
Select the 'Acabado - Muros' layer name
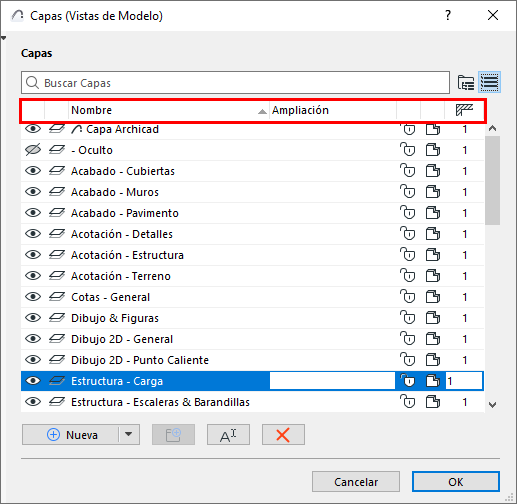[x=115, y=192]
